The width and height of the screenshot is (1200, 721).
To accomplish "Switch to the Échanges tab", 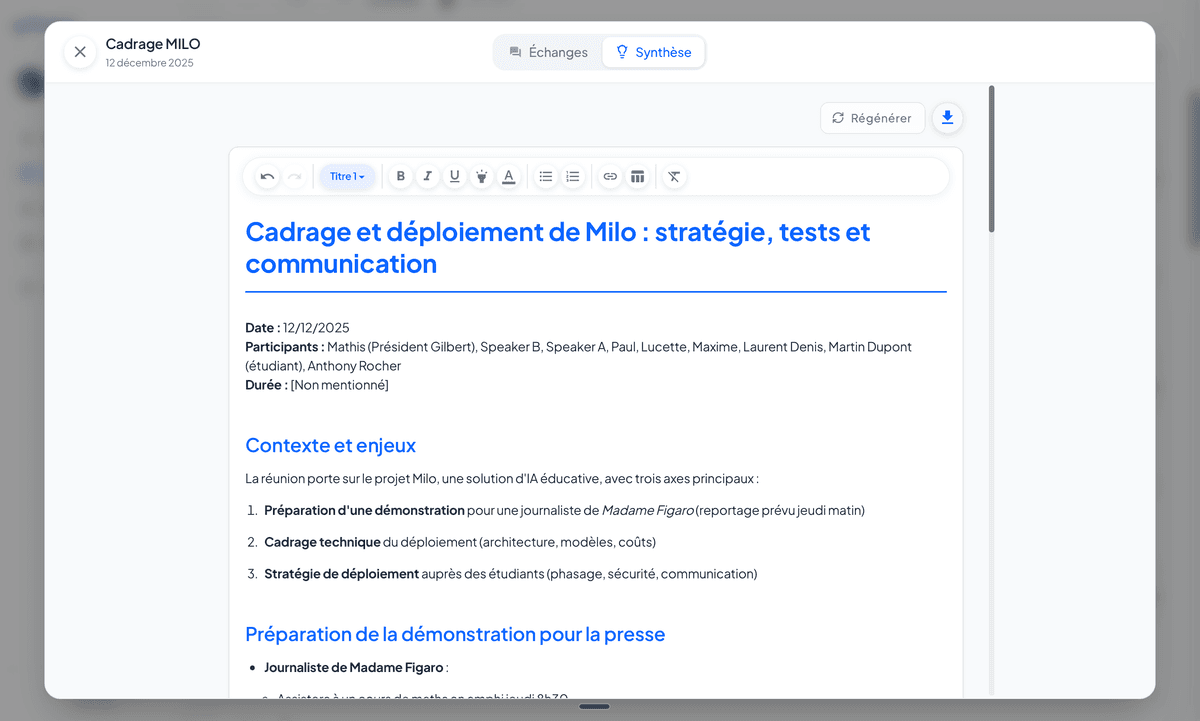I will pyautogui.click(x=548, y=52).
